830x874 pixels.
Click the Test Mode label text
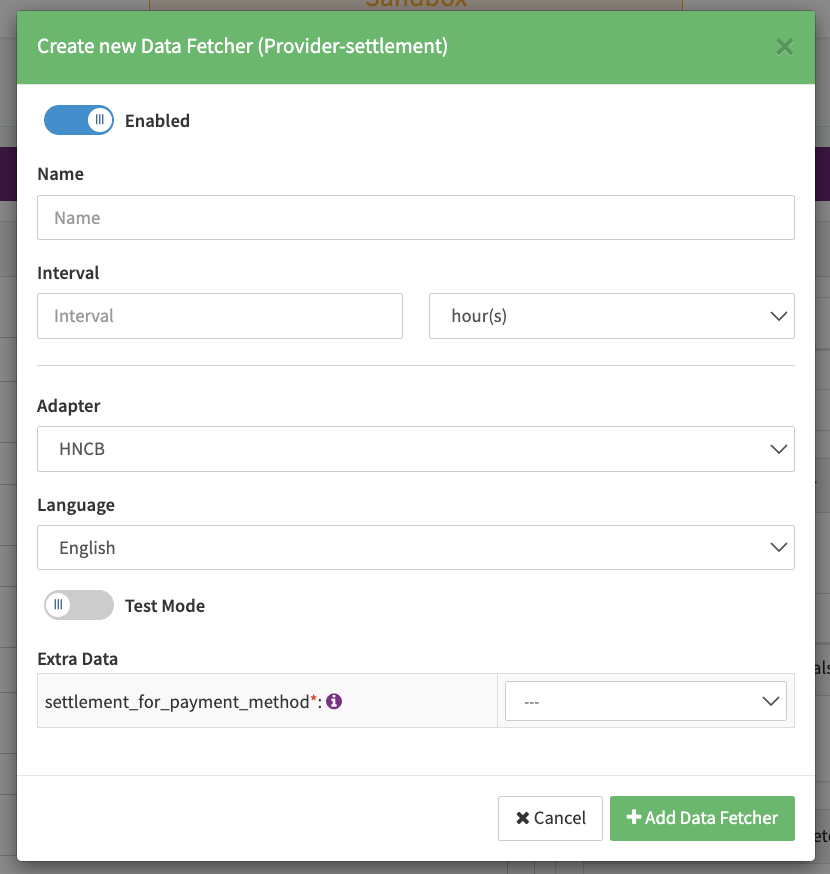(x=165, y=606)
